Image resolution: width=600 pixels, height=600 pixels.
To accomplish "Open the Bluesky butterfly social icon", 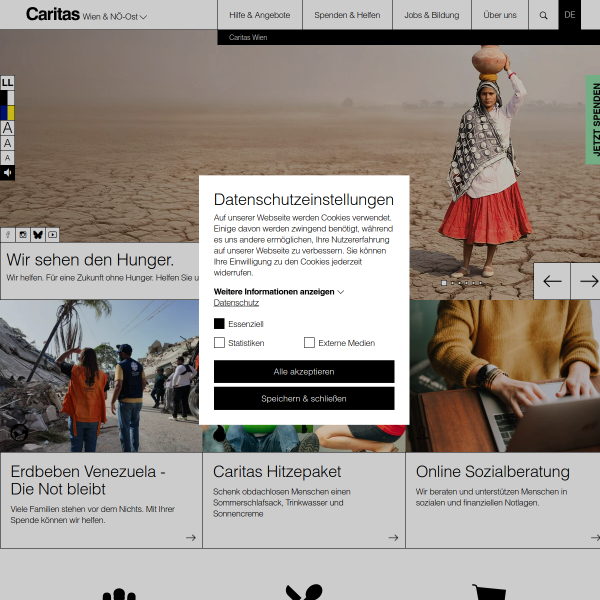I will tap(38, 235).
